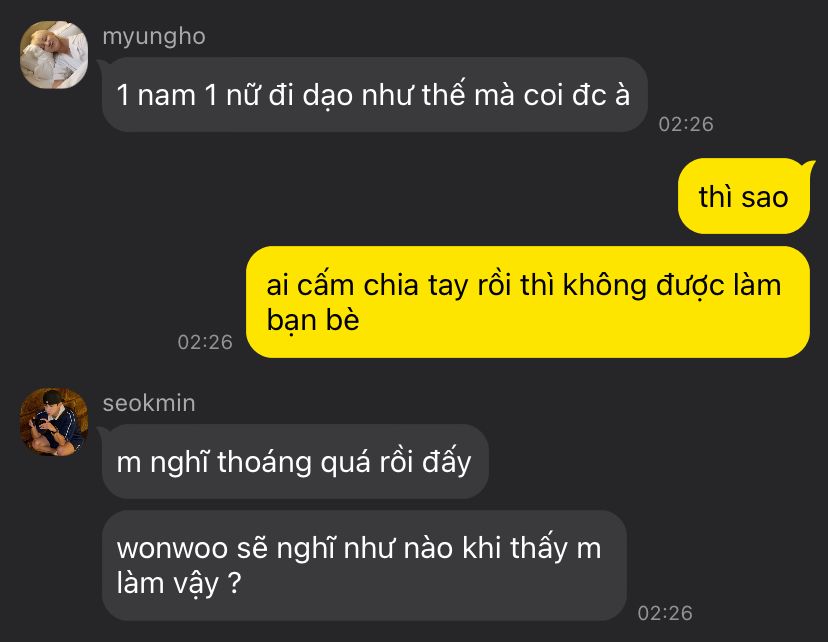The image size is (828, 642).
Task: Tap the seokmin sender name
Action: coord(149,403)
